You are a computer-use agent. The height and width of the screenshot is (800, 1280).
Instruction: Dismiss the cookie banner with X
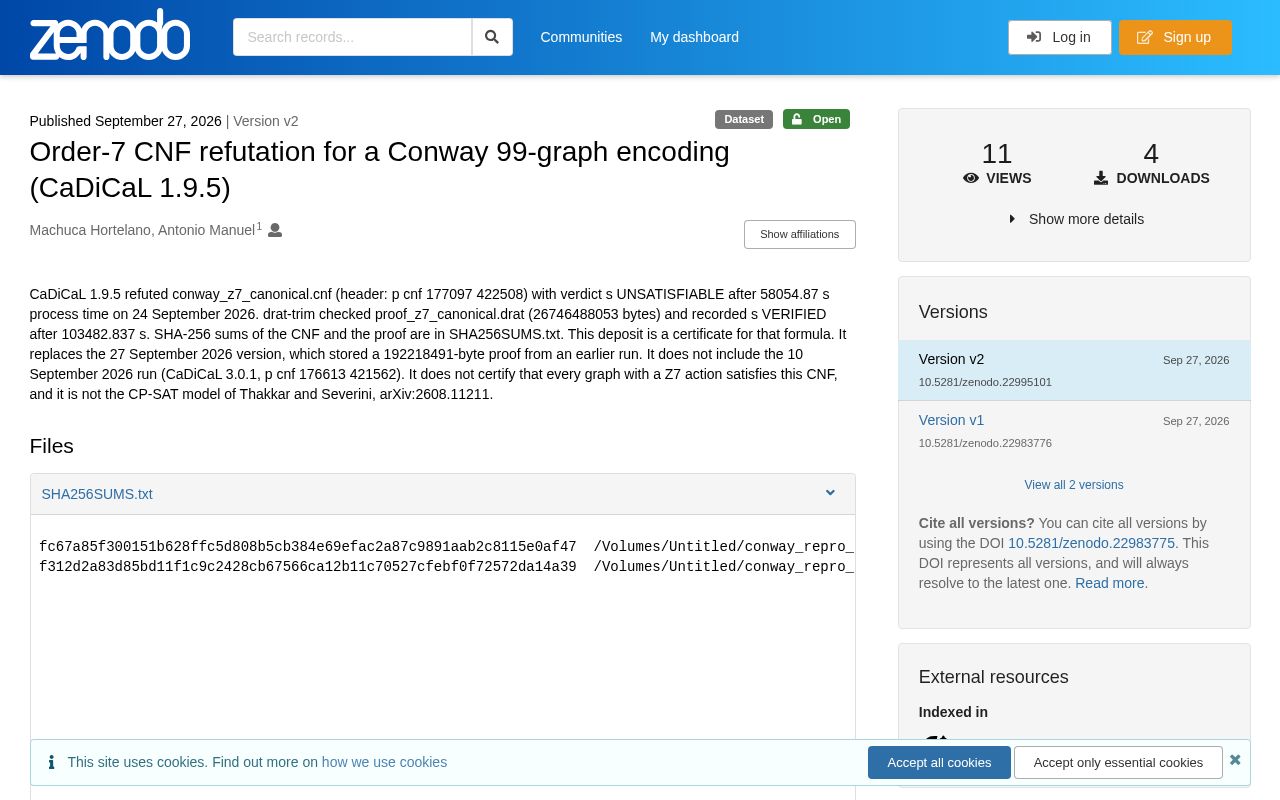pos(1235,760)
